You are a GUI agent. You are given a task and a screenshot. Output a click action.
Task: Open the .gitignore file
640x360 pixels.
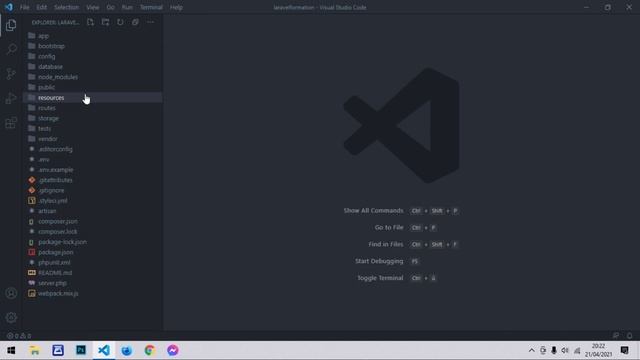[93, 190]
